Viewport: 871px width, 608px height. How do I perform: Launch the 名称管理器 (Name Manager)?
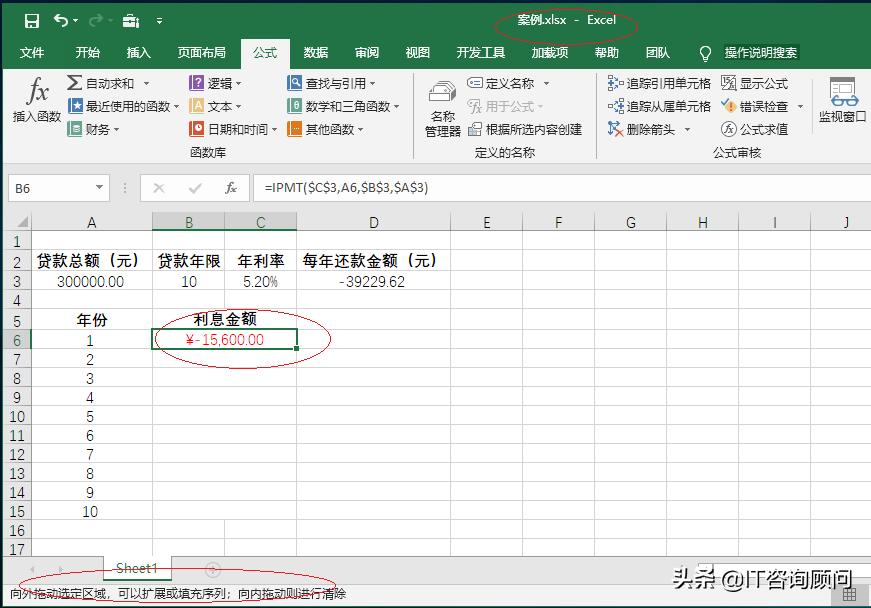coord(442,110)
